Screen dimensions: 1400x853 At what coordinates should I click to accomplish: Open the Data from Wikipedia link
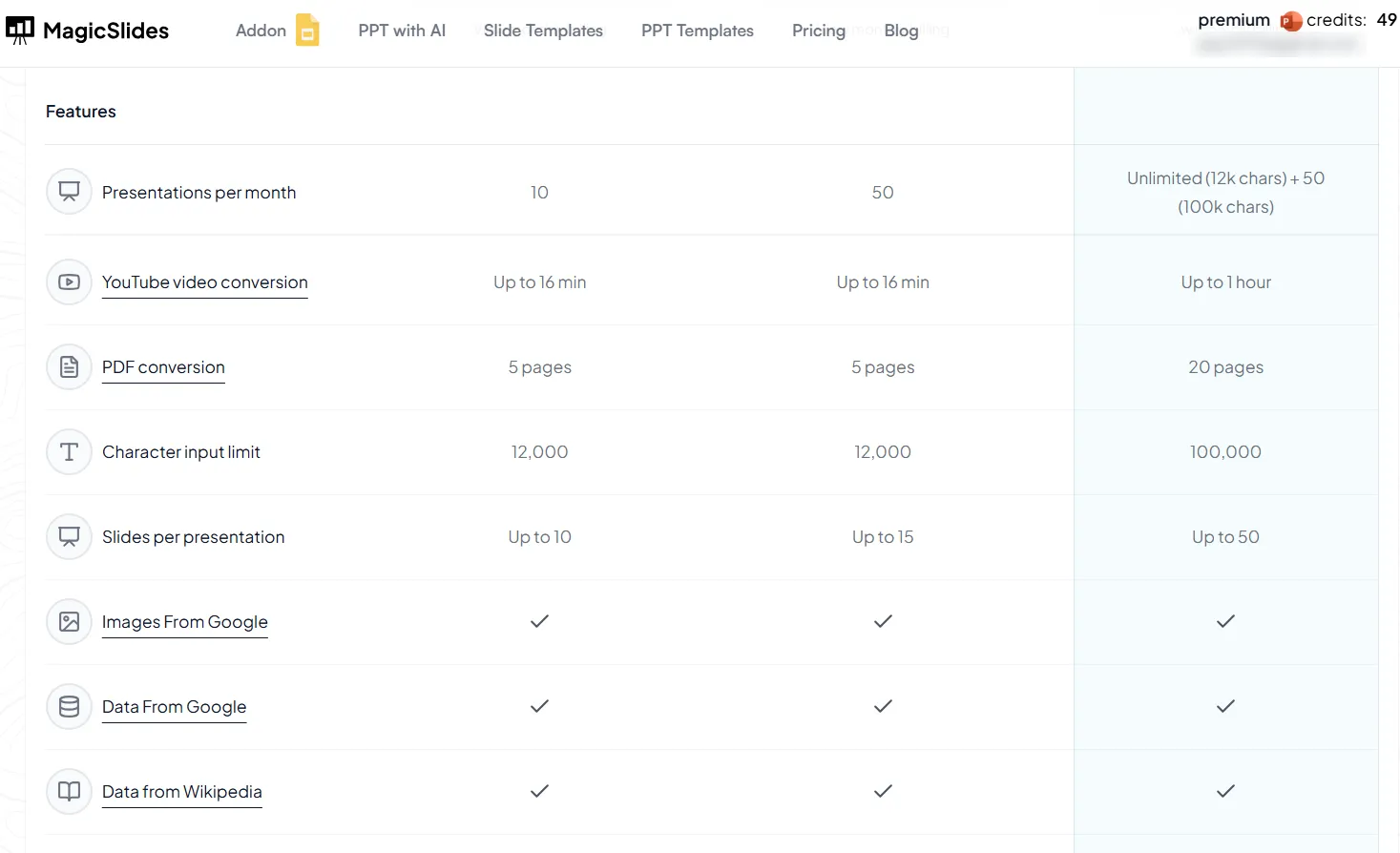(181, 792)
